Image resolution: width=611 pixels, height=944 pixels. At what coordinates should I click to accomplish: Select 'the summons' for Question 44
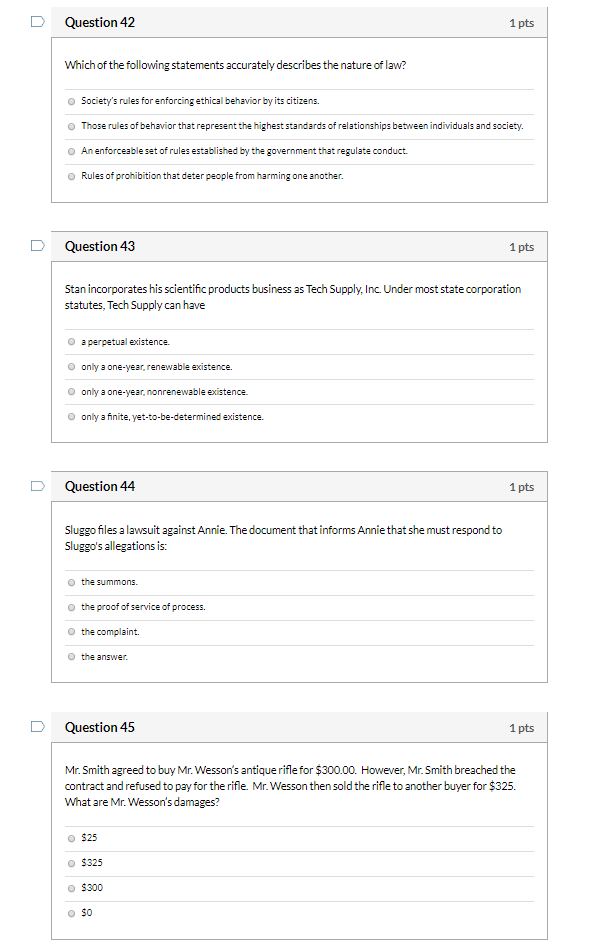click(x=71, y=581)
